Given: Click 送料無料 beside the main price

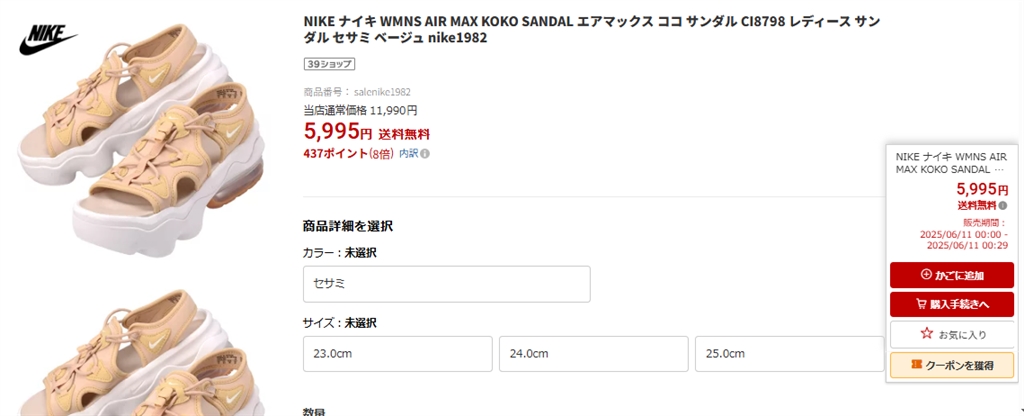Looking at the screenshot, I should coord(404,134).
